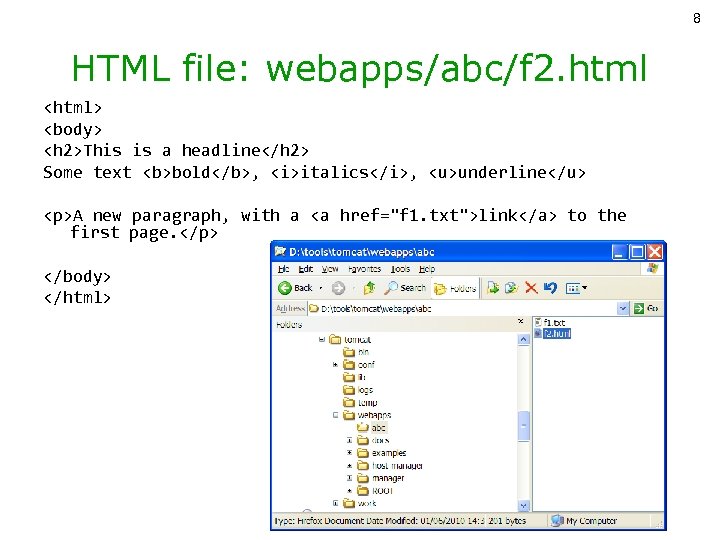The width and height of the screenshot is (720, 540).
Task: Minimize the Explorer window
Action: pos(619,252)
